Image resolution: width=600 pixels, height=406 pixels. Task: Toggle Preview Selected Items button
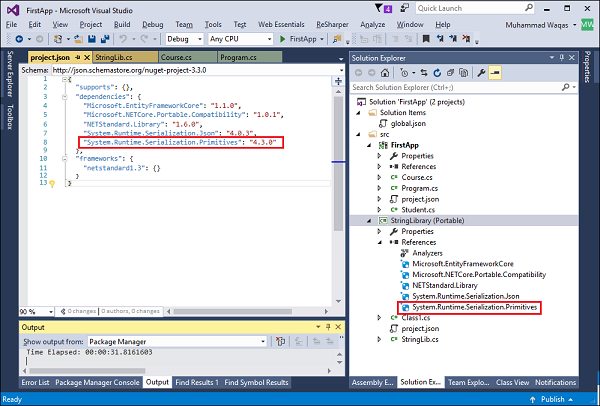click(x=495, y=74)
